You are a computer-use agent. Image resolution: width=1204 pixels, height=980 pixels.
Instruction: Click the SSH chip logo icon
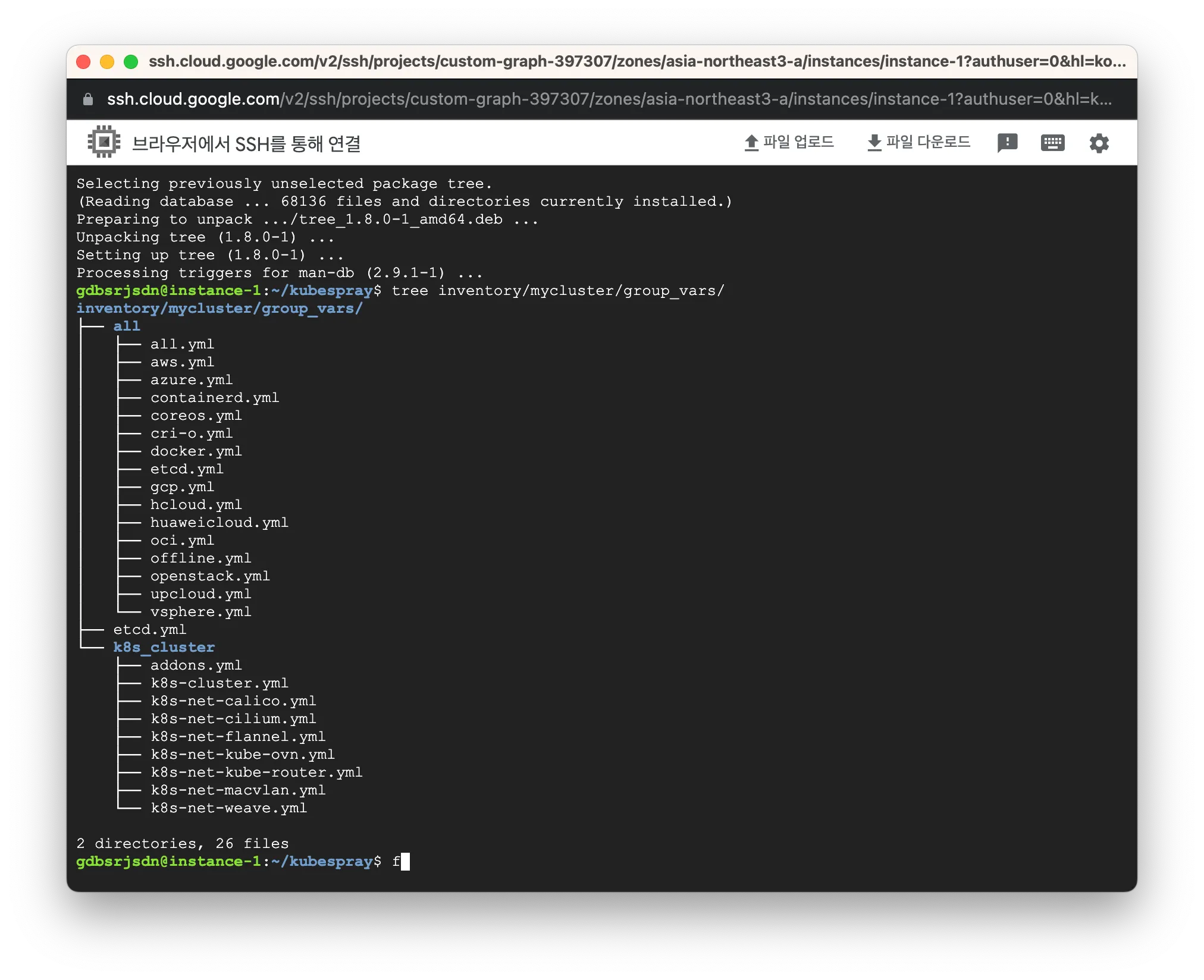click(x=104, y=142)
